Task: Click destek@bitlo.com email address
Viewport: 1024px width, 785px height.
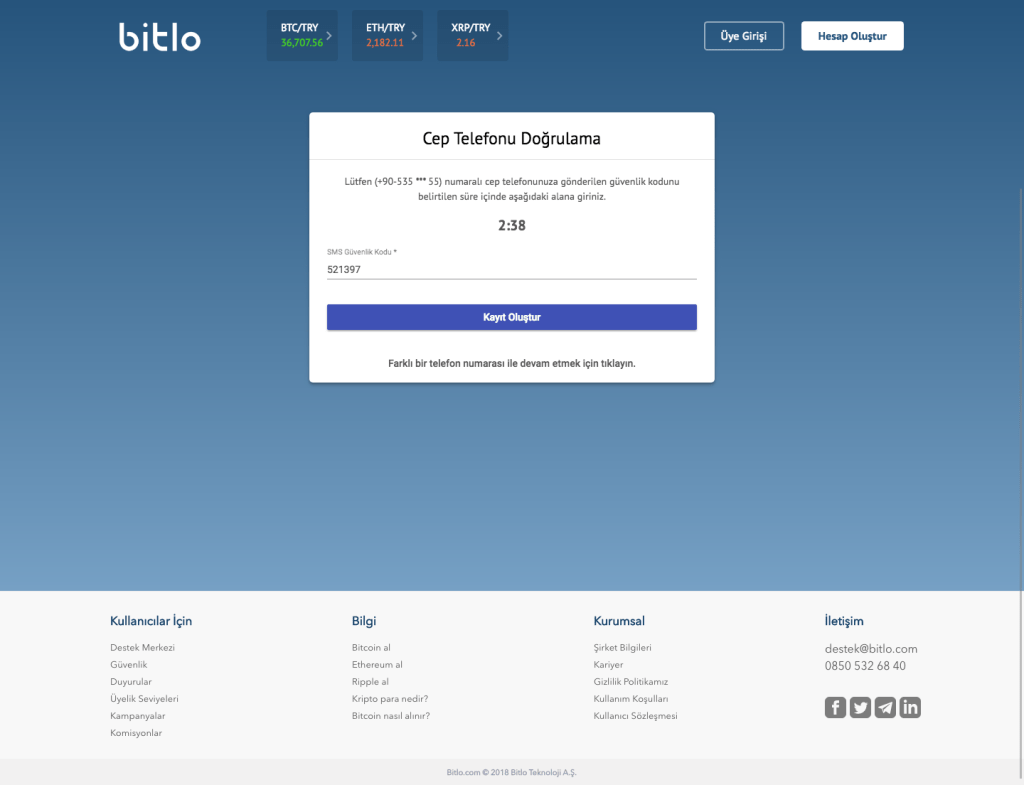Action: (871, 649)
